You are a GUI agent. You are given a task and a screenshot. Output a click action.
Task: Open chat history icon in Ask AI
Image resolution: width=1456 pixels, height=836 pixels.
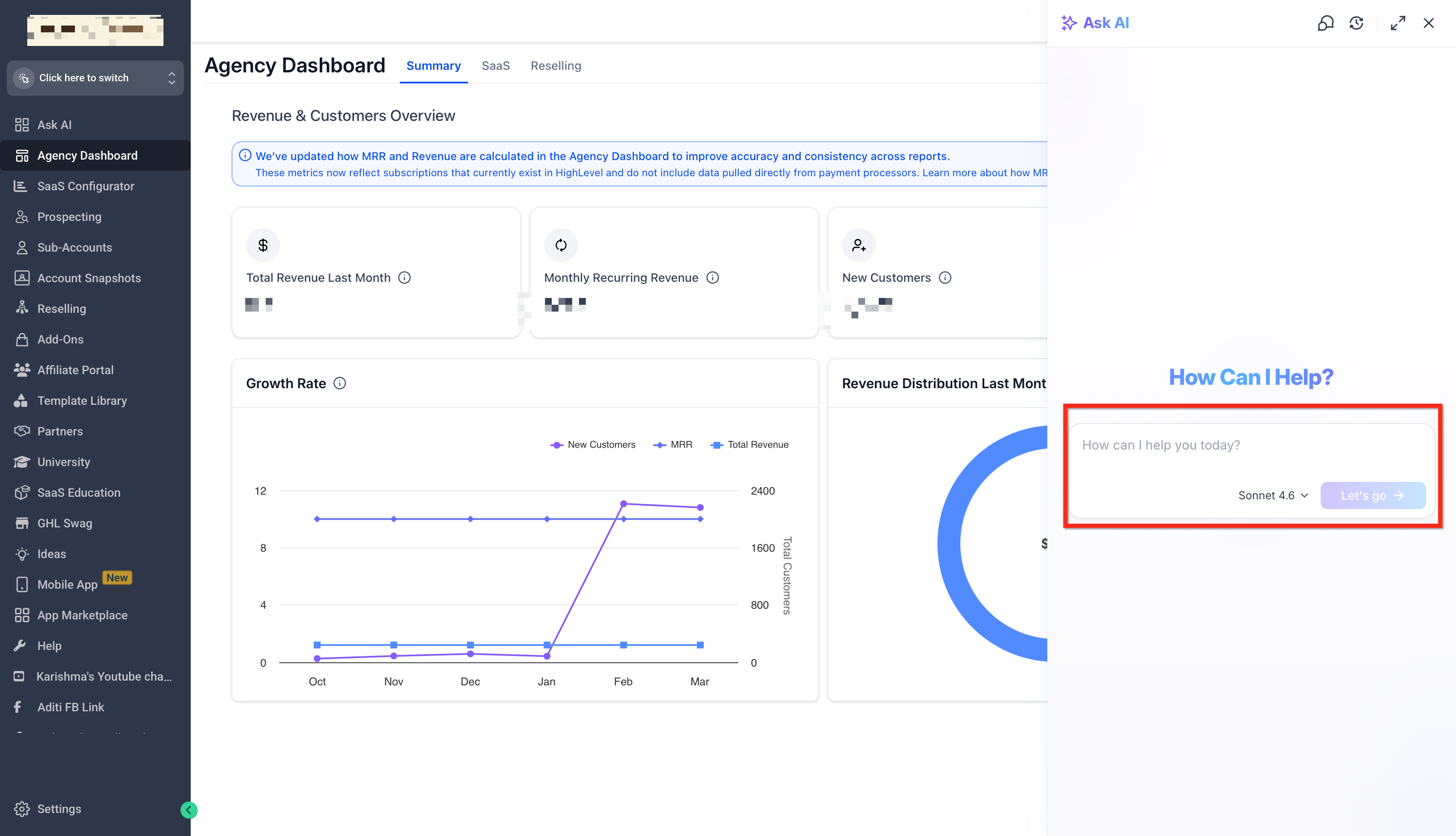click(x=1356, y=23)
